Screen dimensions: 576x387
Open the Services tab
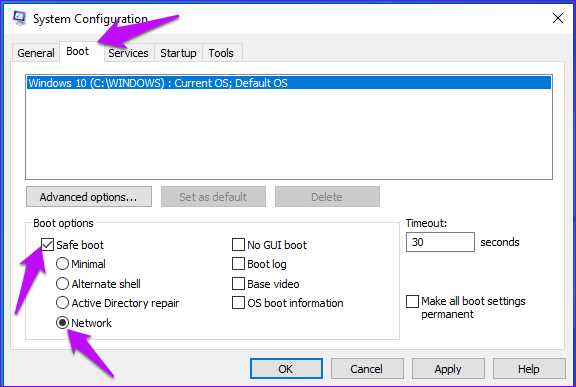128,53
